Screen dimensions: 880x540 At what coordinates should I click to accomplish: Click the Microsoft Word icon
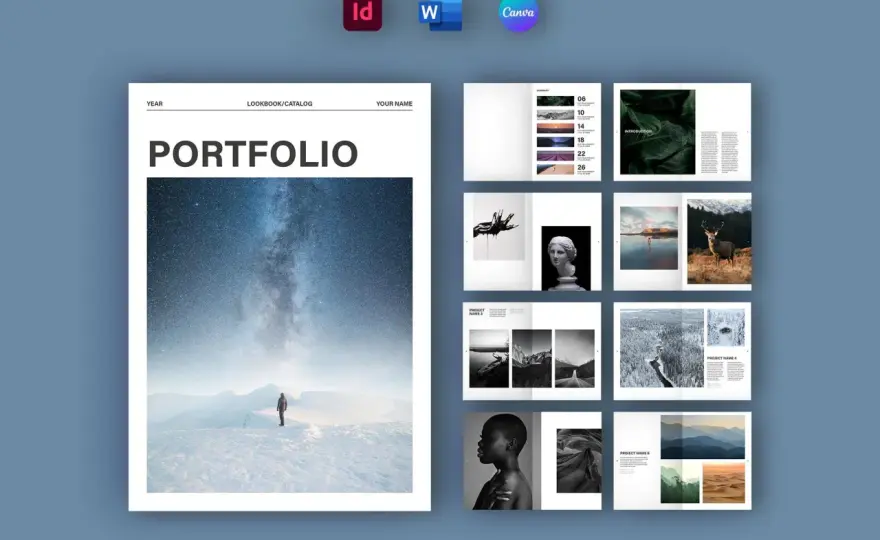(441, 15)
